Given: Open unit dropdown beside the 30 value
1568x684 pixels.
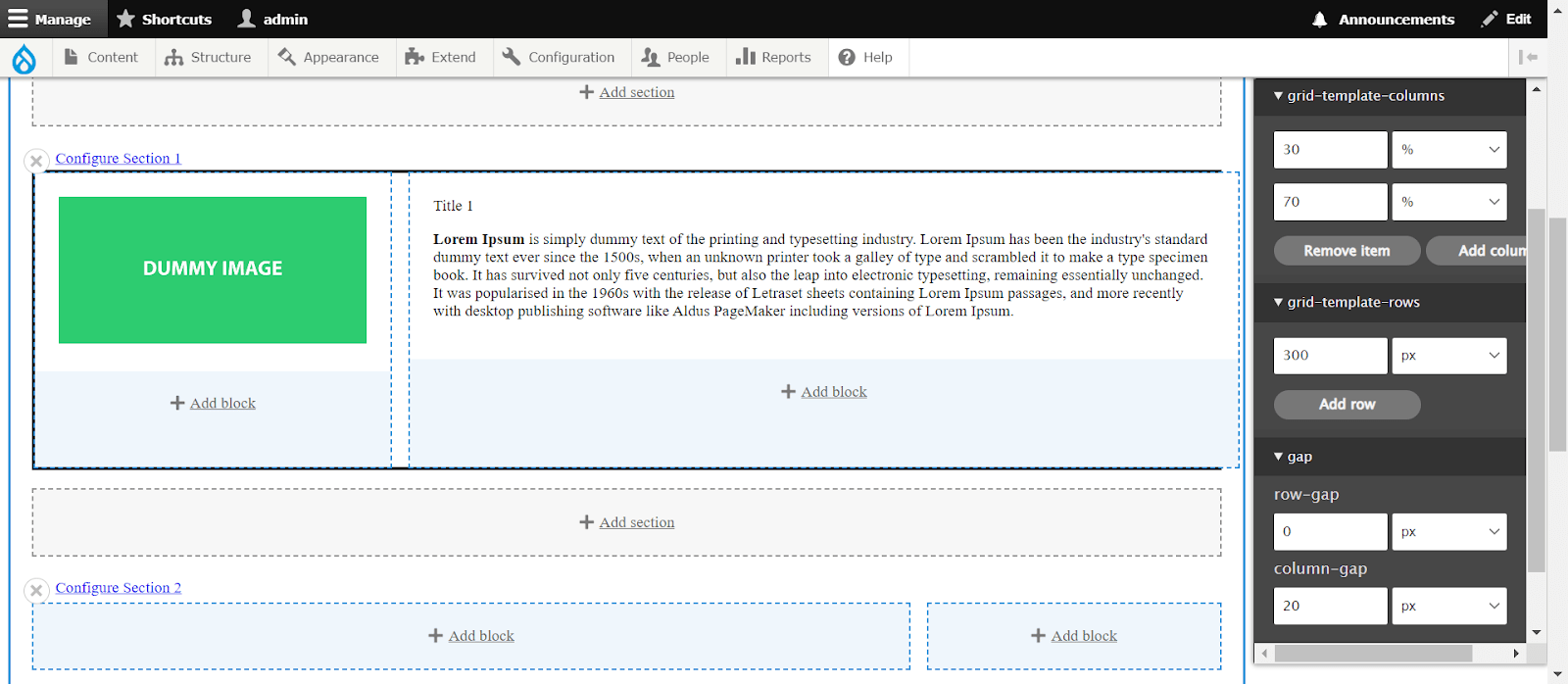Looking at the screenshot, I should [1448, 150].
